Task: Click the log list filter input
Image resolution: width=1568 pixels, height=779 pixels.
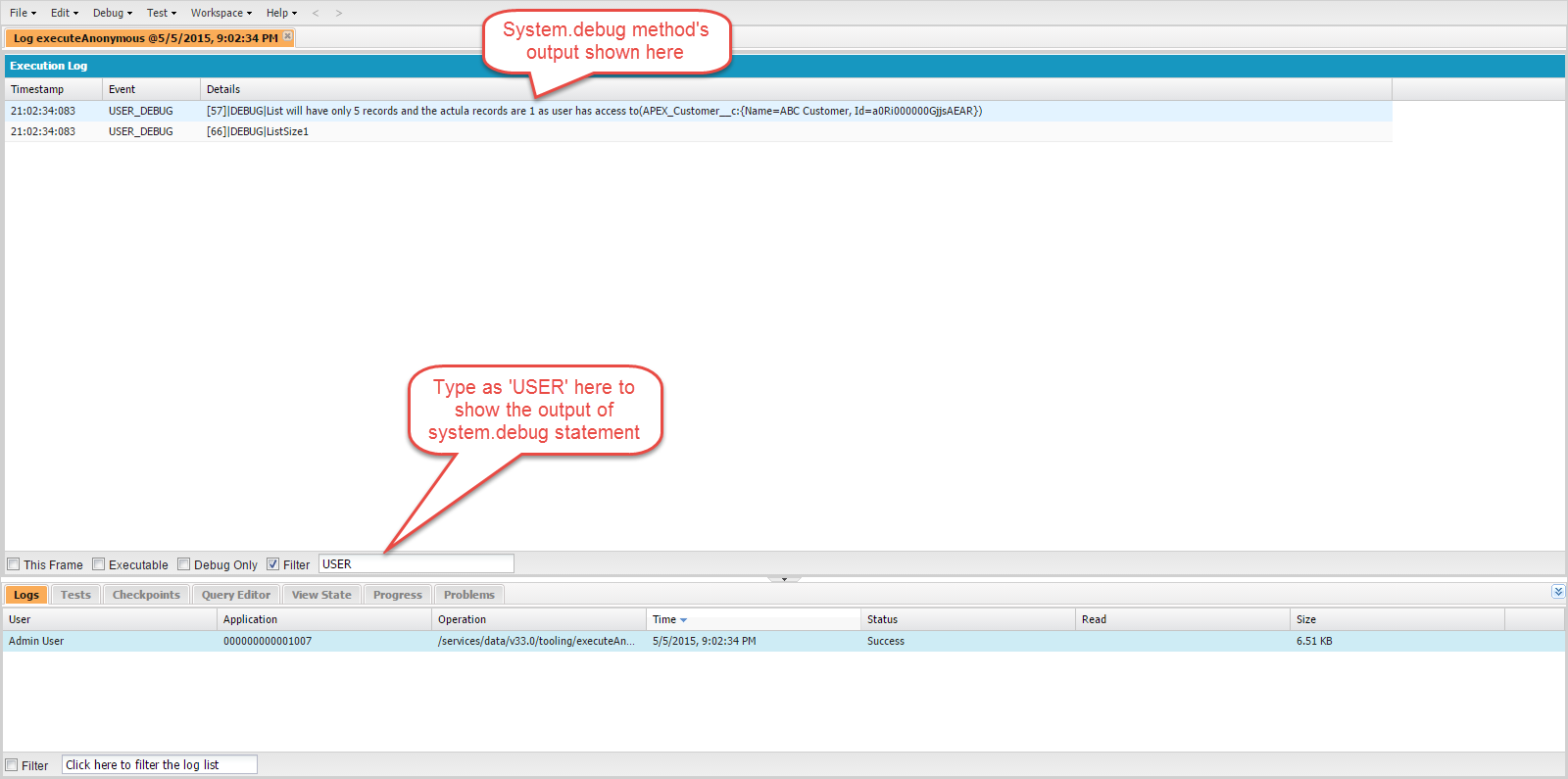Action: [x=160, y=764]
